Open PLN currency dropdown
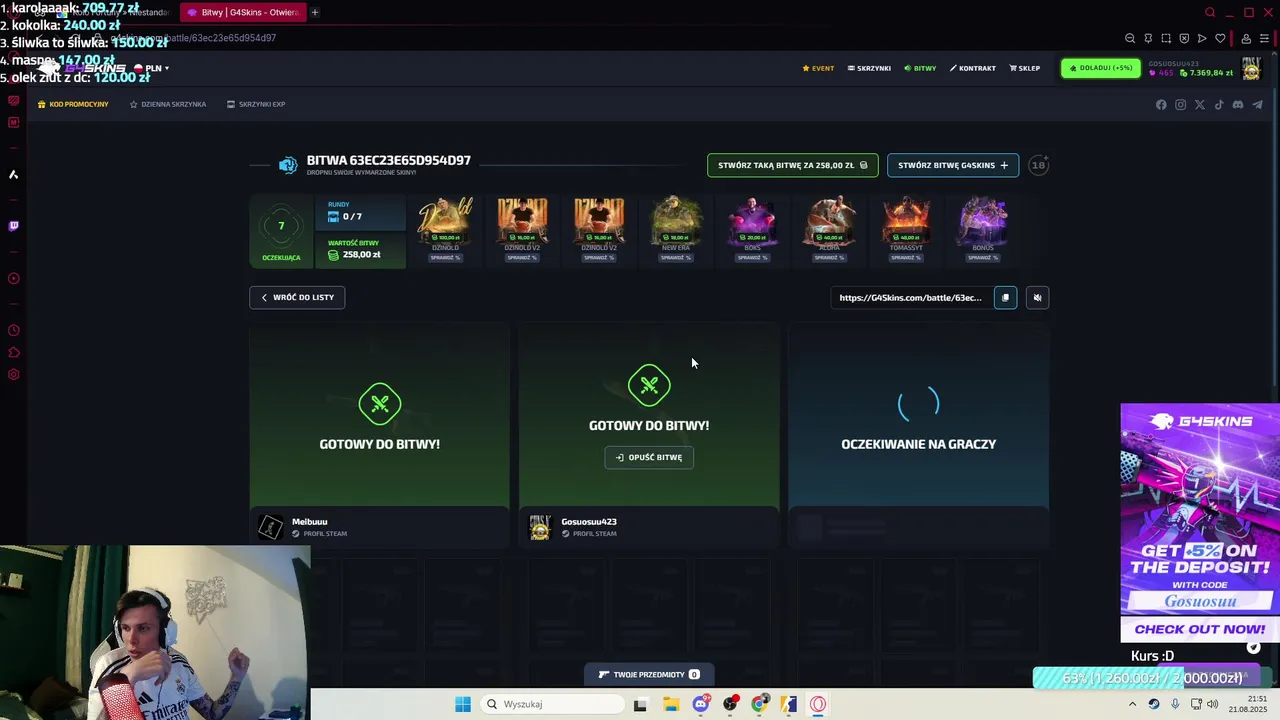 click(152, 68)
